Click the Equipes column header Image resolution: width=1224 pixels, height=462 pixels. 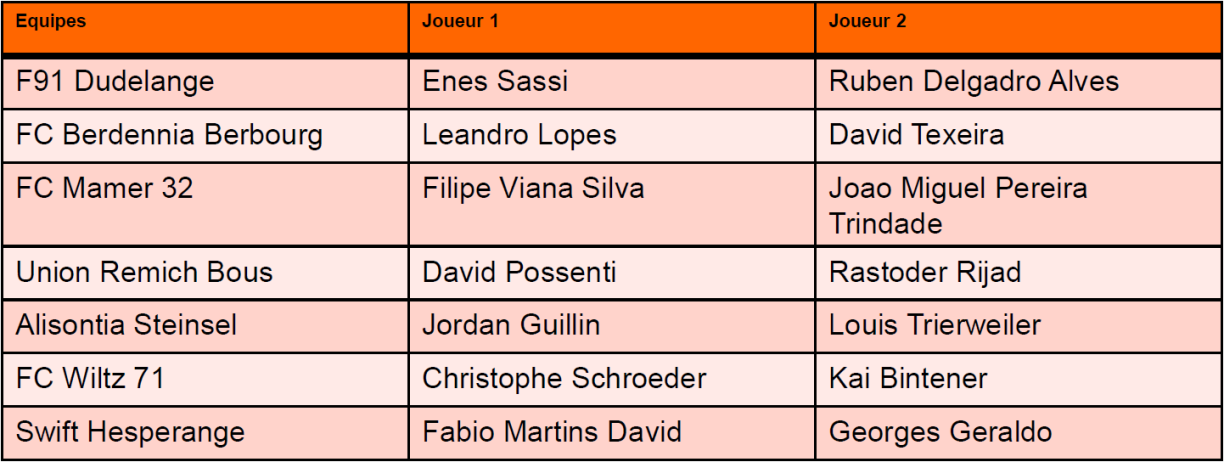pyautogui.click(x=52, y=22)
